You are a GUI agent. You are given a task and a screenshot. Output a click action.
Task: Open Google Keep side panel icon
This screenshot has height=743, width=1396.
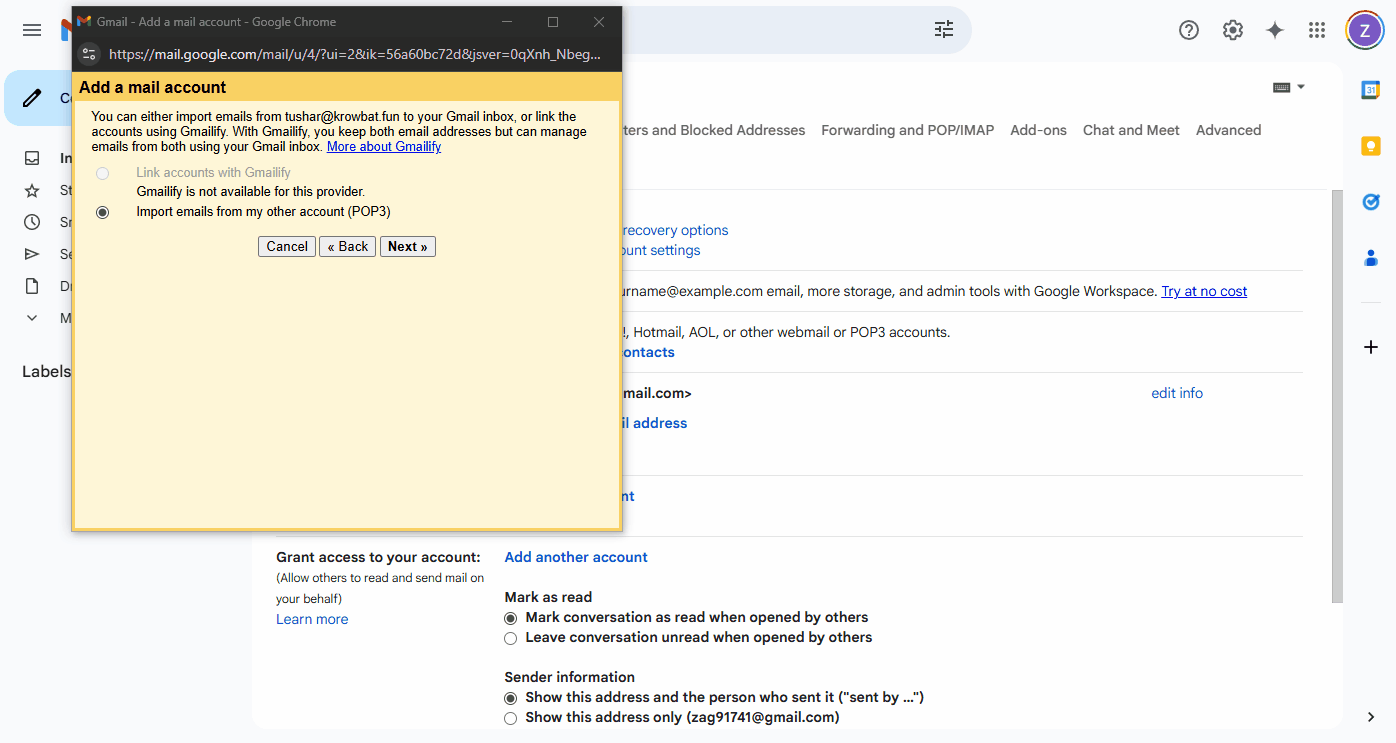pyautogui.click(x=1371, y=146)
